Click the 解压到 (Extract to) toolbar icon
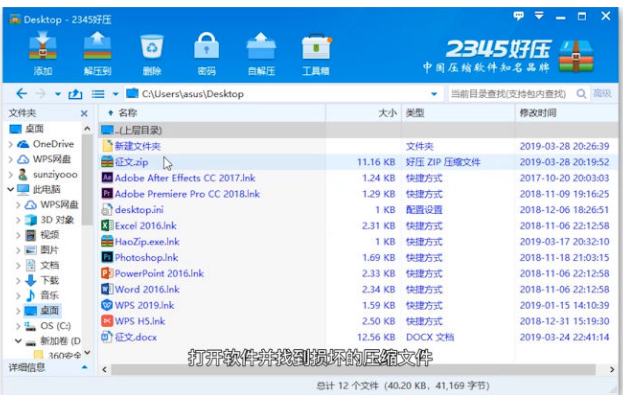The image size is (623, 405). [x=97, y=53]
